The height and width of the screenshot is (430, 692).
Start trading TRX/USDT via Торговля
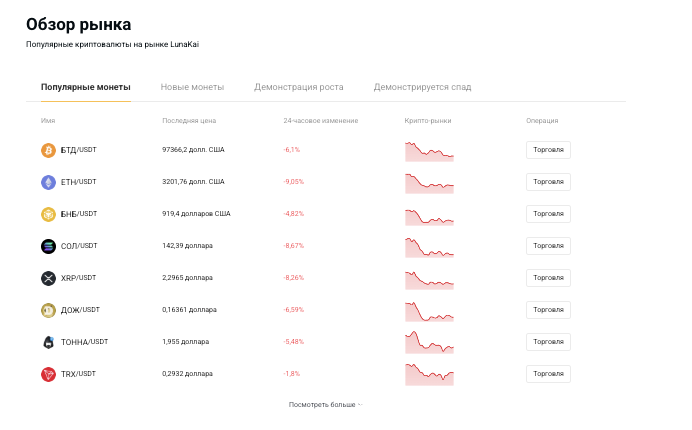click(x=548, y=374)
